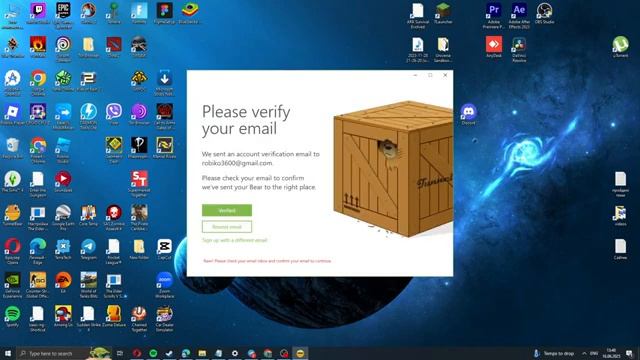Viewport: 640px width, 360px height.
Task: Open Chained Together desktop icon
Action: 139,319
